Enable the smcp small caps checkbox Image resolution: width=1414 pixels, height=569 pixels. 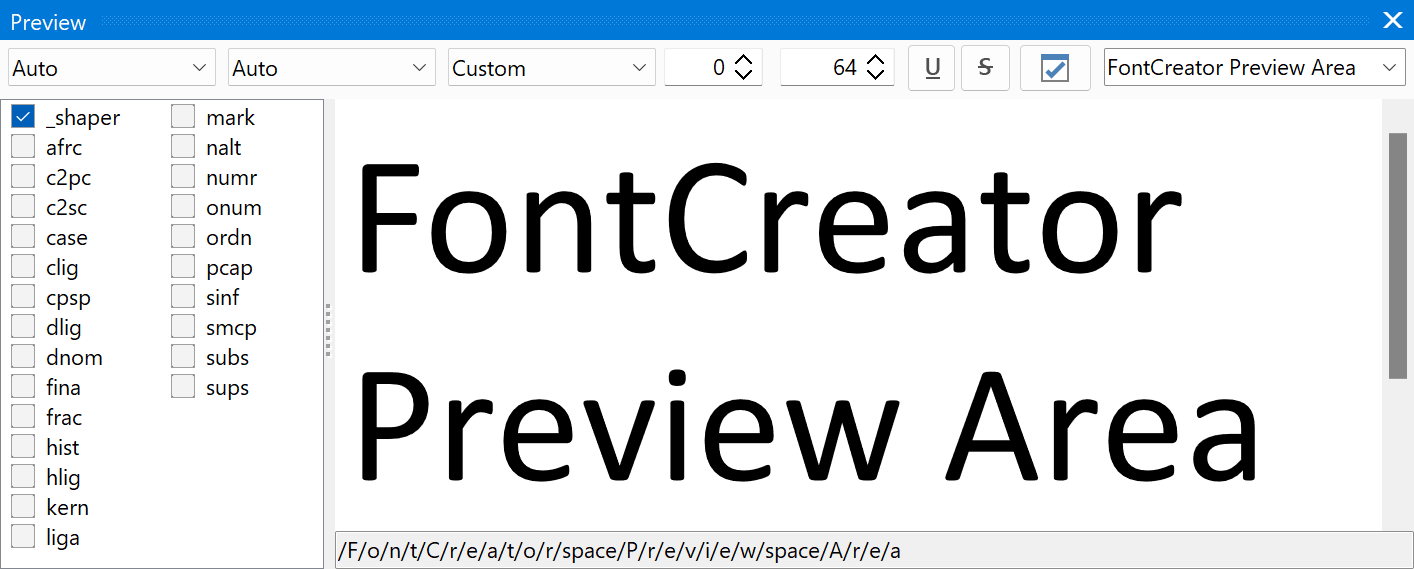183,327
